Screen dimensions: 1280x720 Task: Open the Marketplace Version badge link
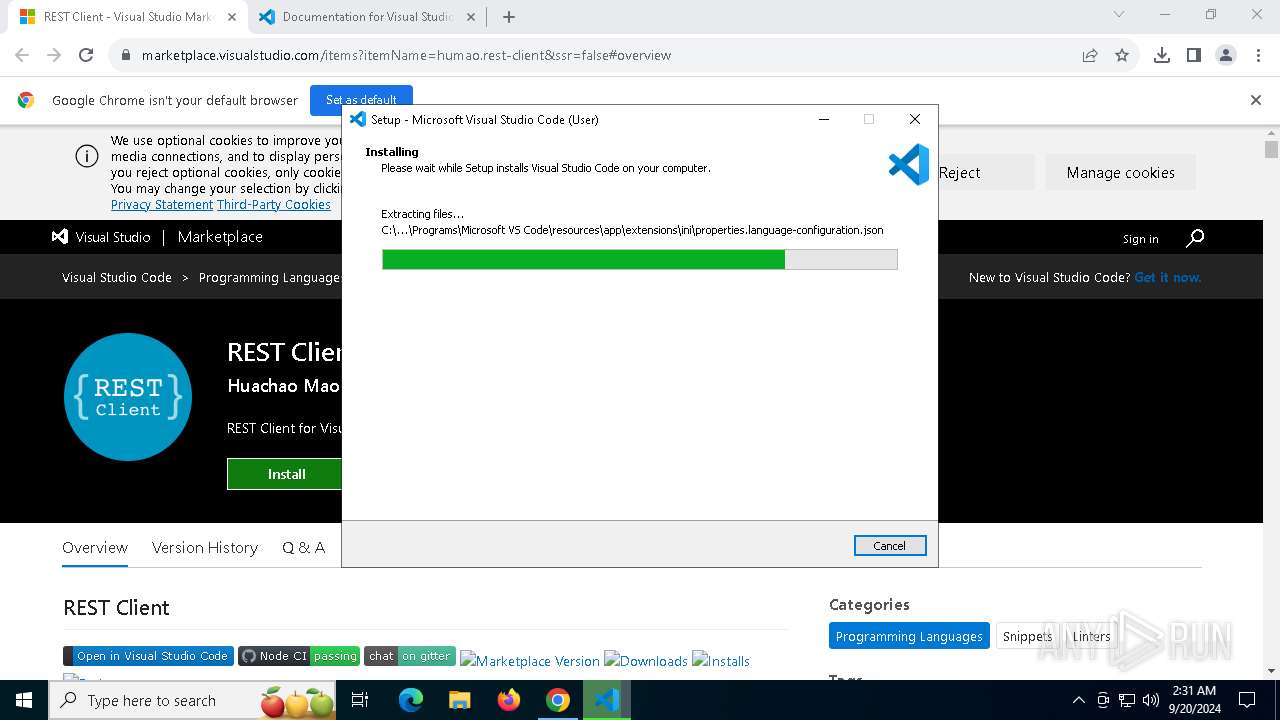(530, 661)
